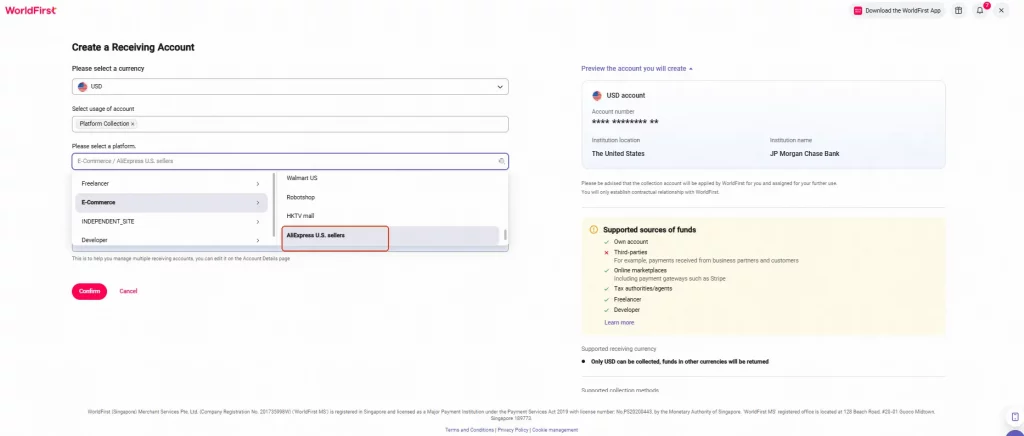Click the WorldFirst logo
The image size is (1024, 436).
coord(30,10)
